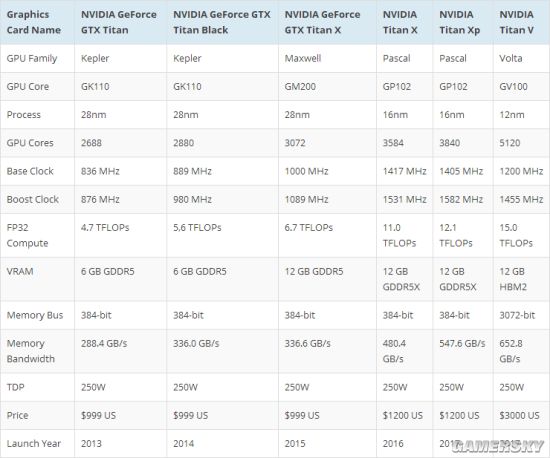The width and height of the screenshot is (550, 458).
Task: Select the $3000 US price cell
Action: 519,416
